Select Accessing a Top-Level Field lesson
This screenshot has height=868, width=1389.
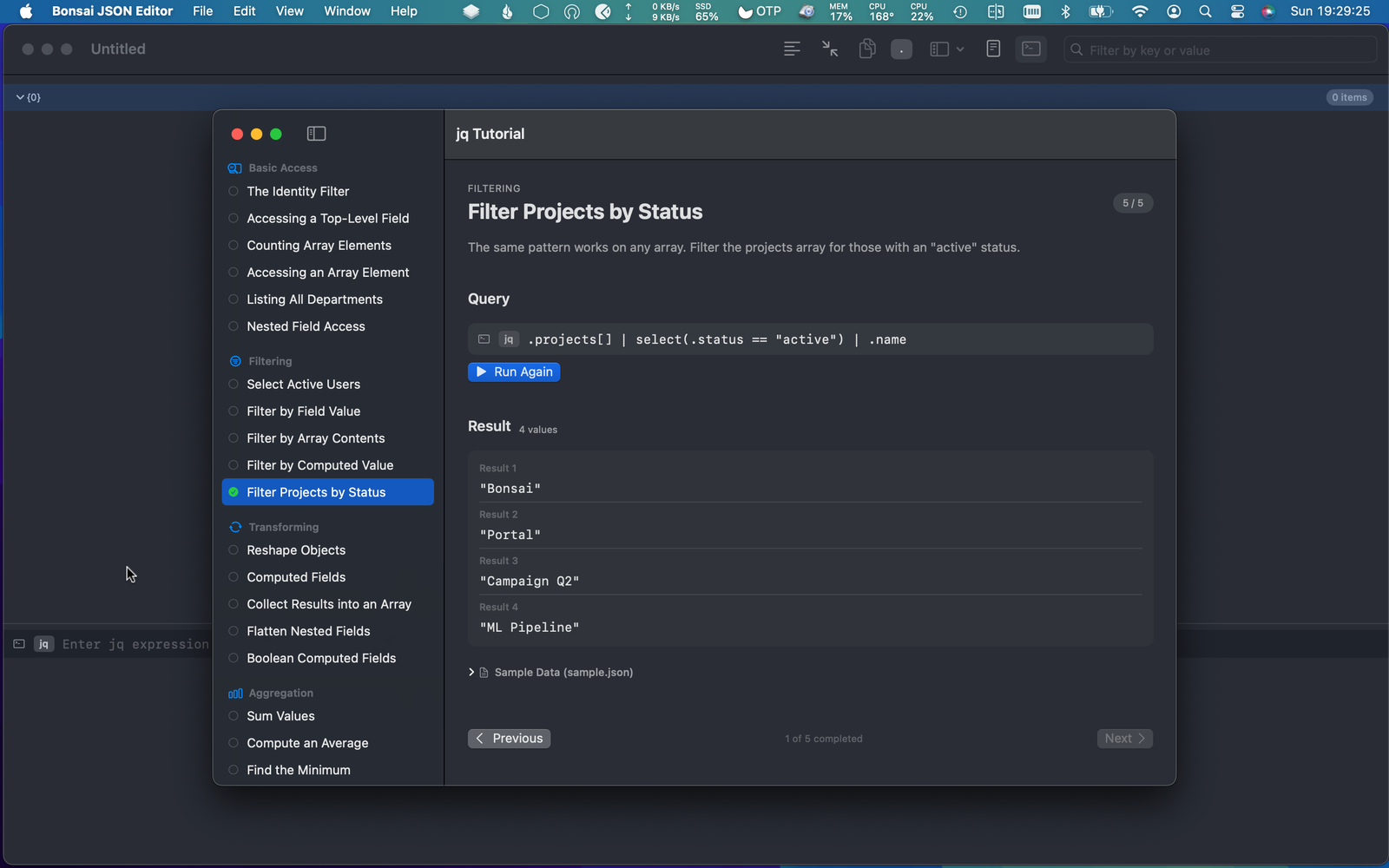coord(327,218)
